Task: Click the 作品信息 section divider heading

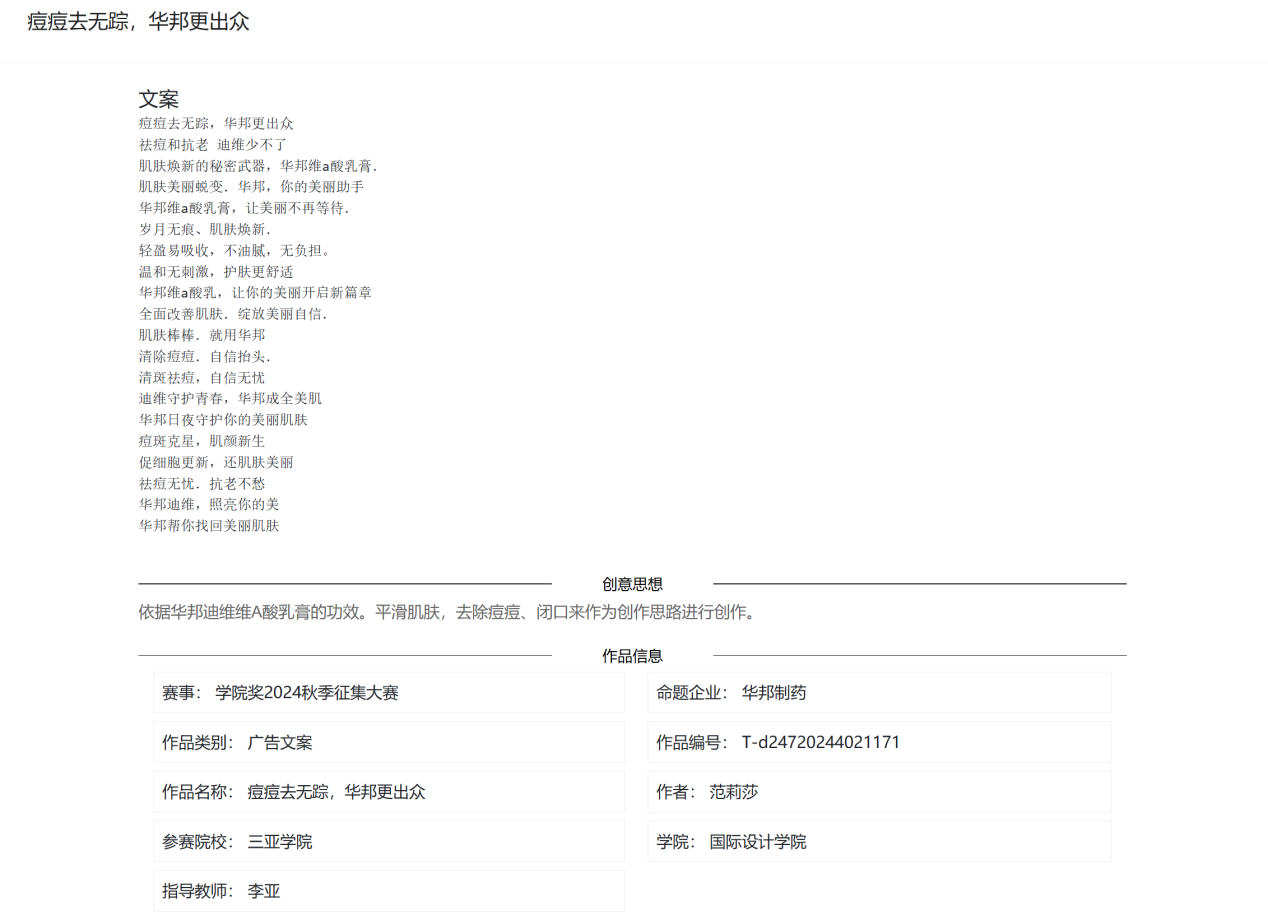Action: (x=632, y=656)
